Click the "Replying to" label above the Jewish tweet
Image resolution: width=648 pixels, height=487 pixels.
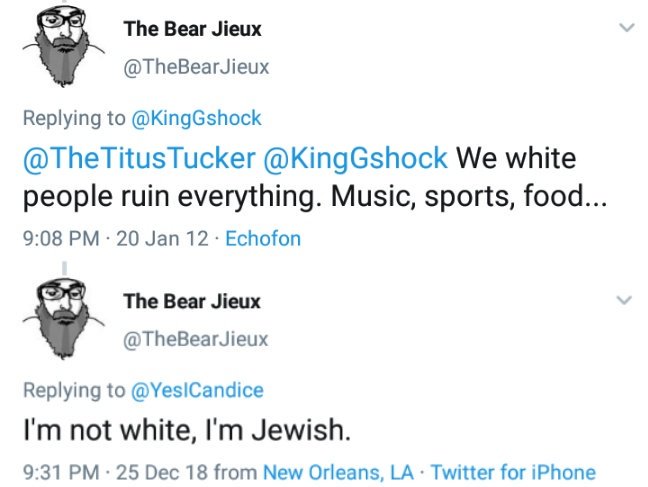[75, 390]
